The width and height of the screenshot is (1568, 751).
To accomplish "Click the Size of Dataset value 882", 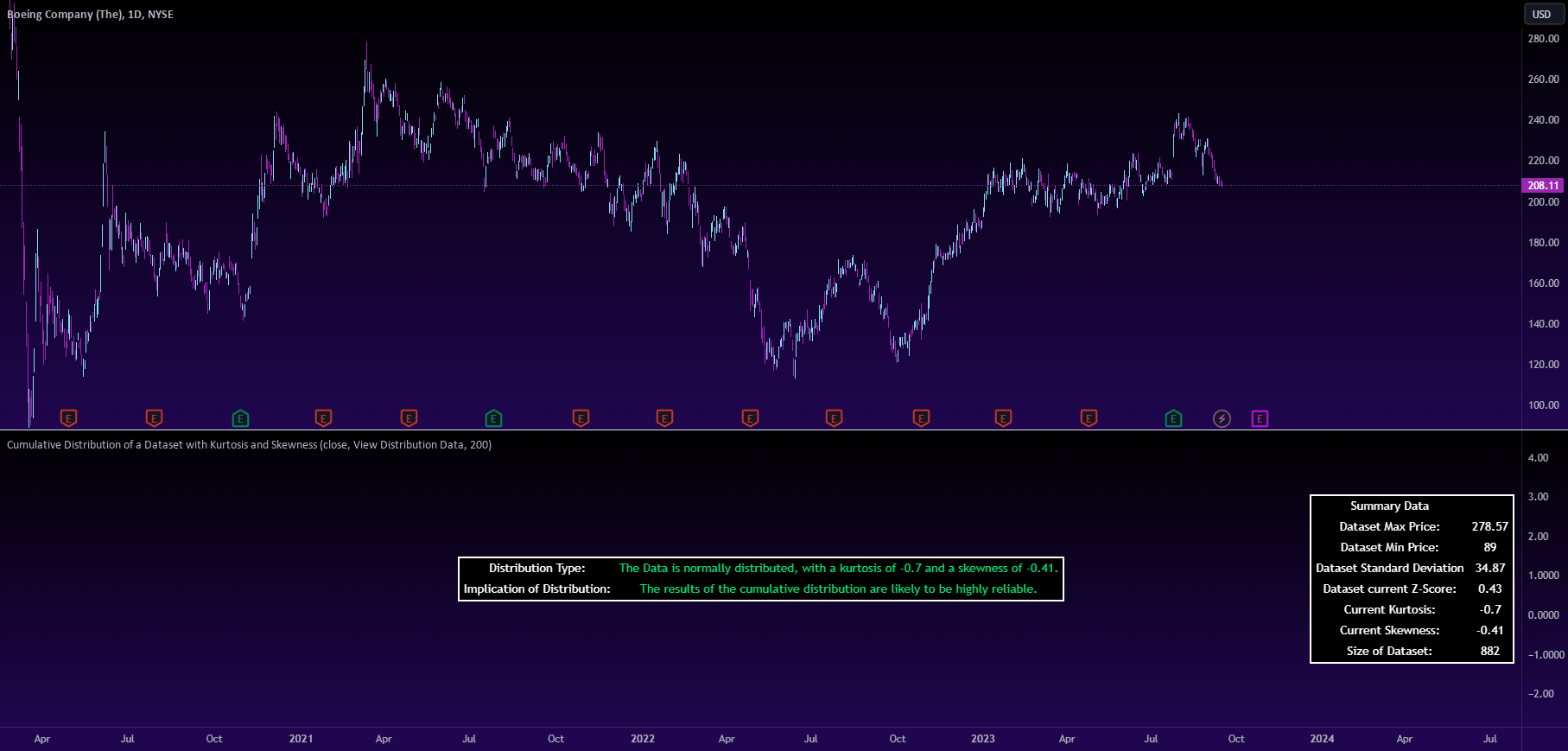I will pos(1490,651).
